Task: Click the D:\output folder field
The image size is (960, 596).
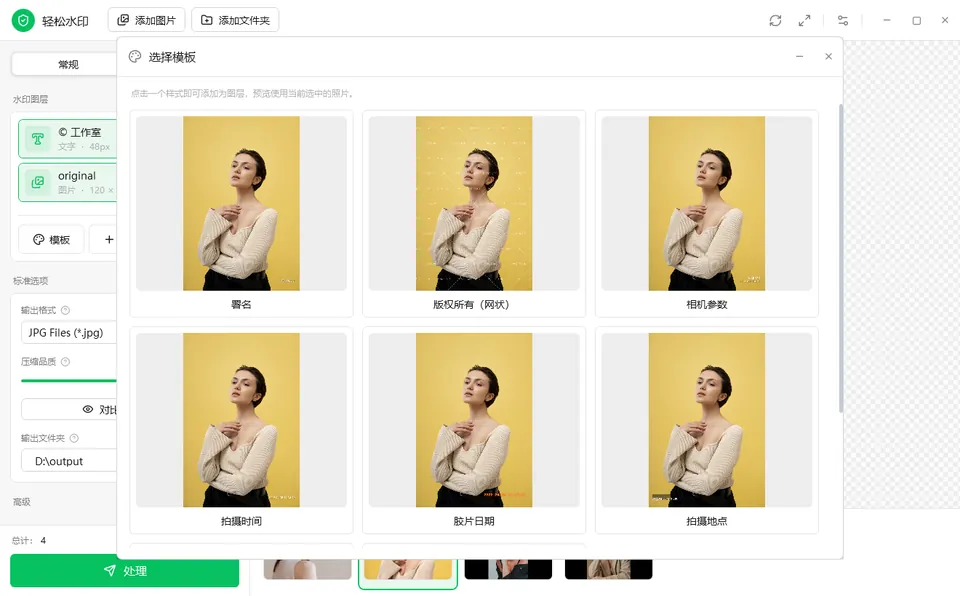Action: (x=69, y=461)
